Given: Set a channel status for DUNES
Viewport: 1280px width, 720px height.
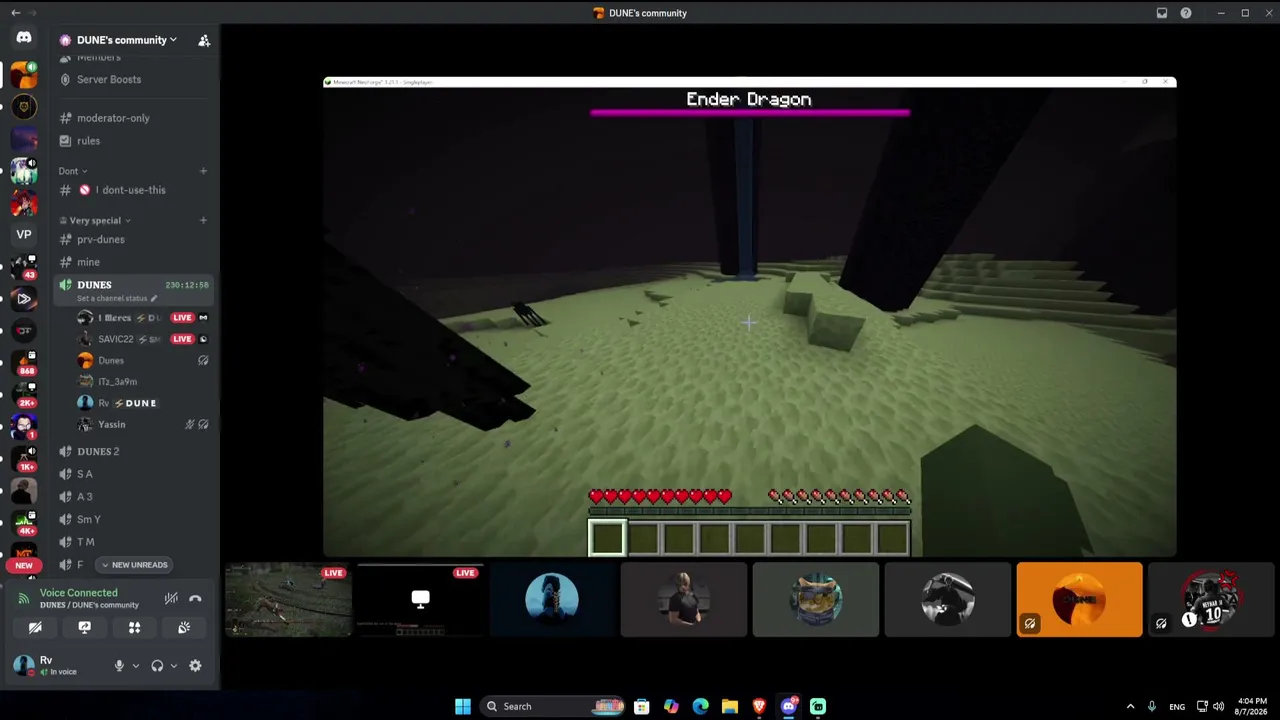Looking at the screenshot, I should (116, 298).
